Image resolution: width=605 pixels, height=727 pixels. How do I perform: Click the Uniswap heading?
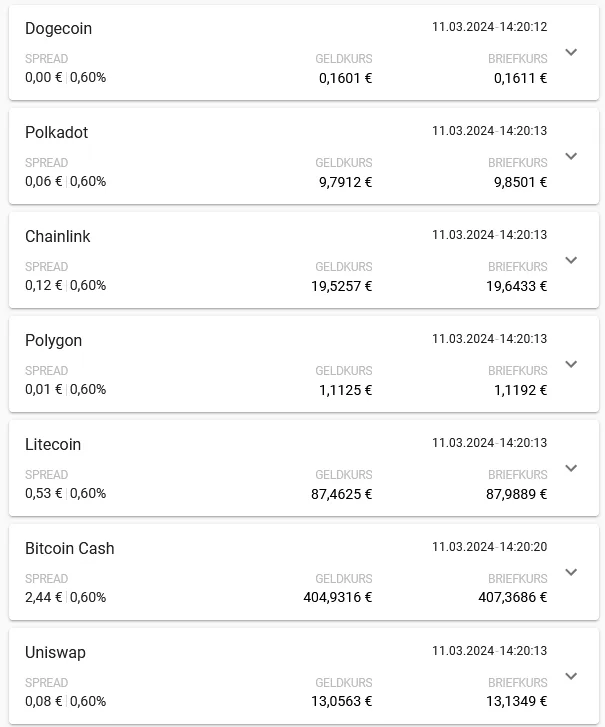(55, 653)
